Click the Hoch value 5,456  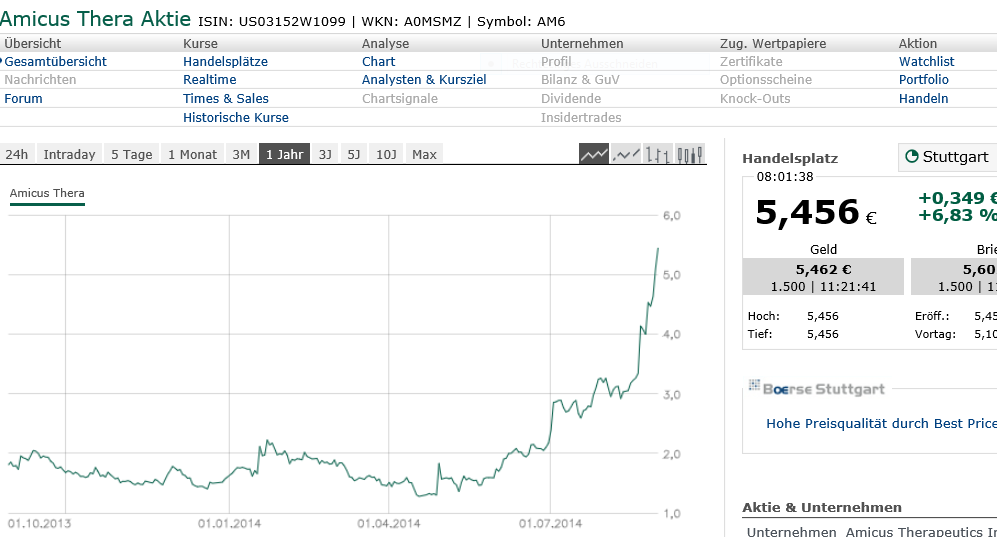pyautogui.click(x=823, y=316)
